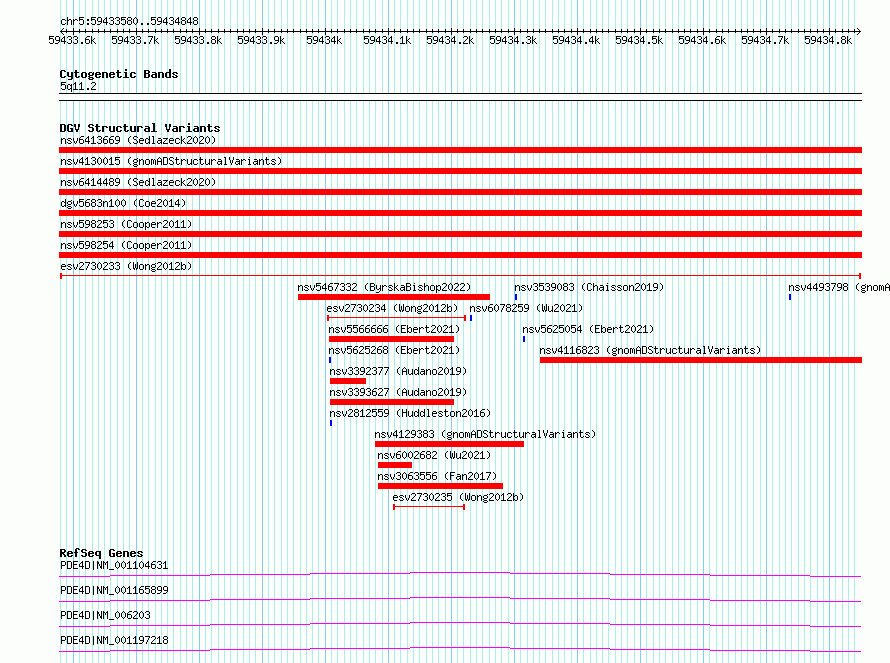Click the Cytogenetic Bands track heading
Image resolution: width=890 pixels, height=663 pixels.
pos(119,74)
